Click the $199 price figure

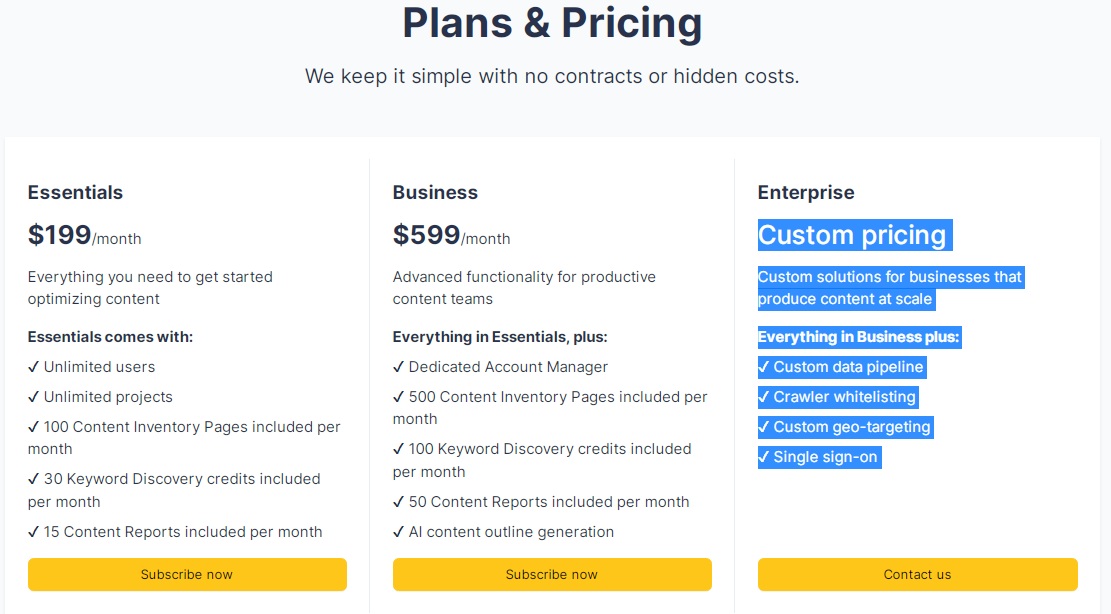point(60,235)
